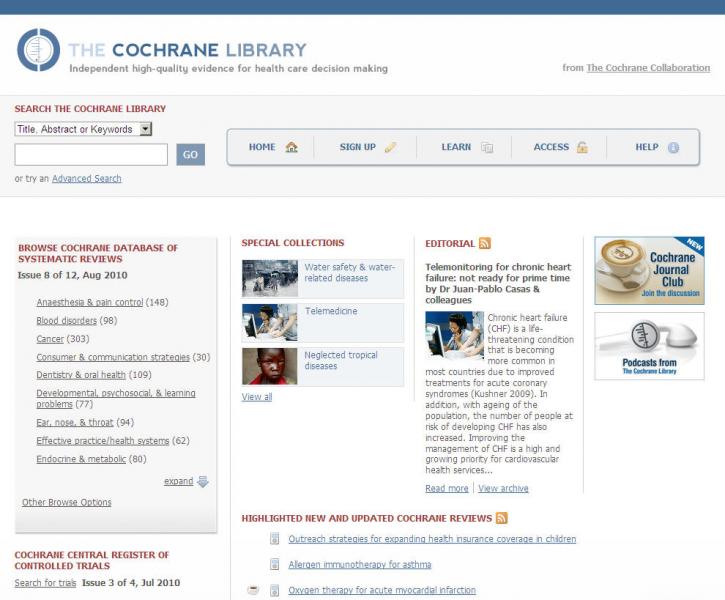This screenshot has height=600, width=725.
Task: Expand the browse topics list
Action: tap(178, 481)
